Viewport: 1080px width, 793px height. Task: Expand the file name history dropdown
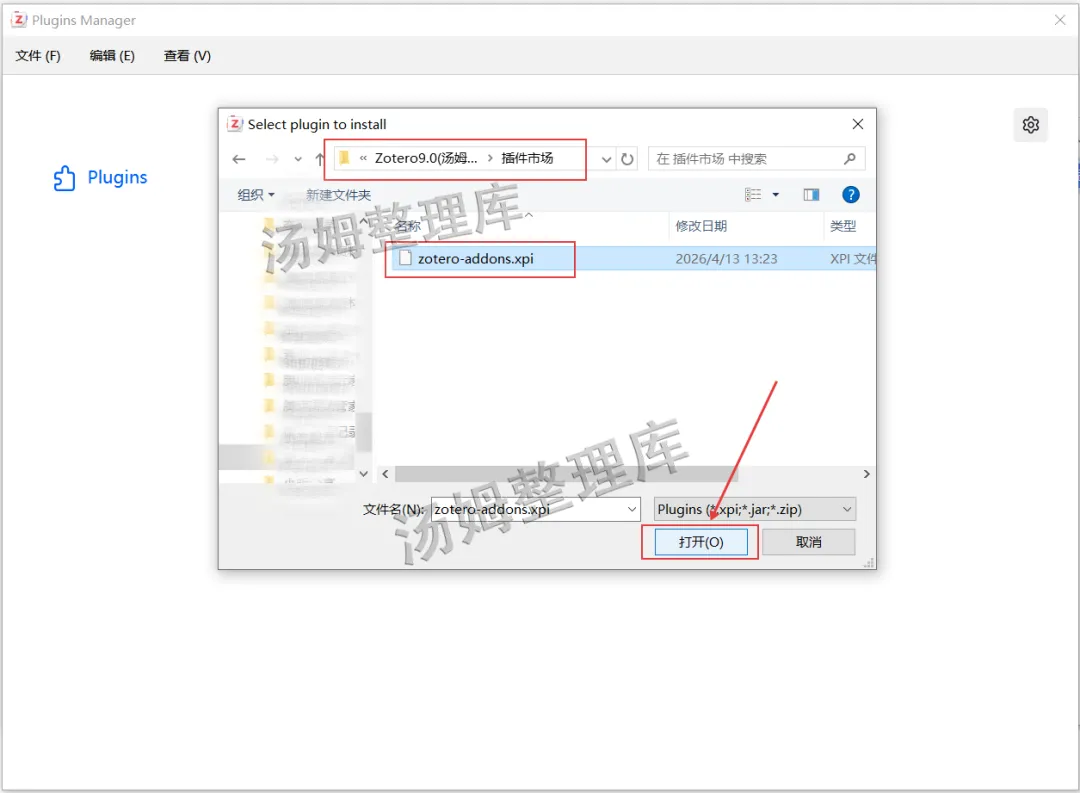[632, 510]
